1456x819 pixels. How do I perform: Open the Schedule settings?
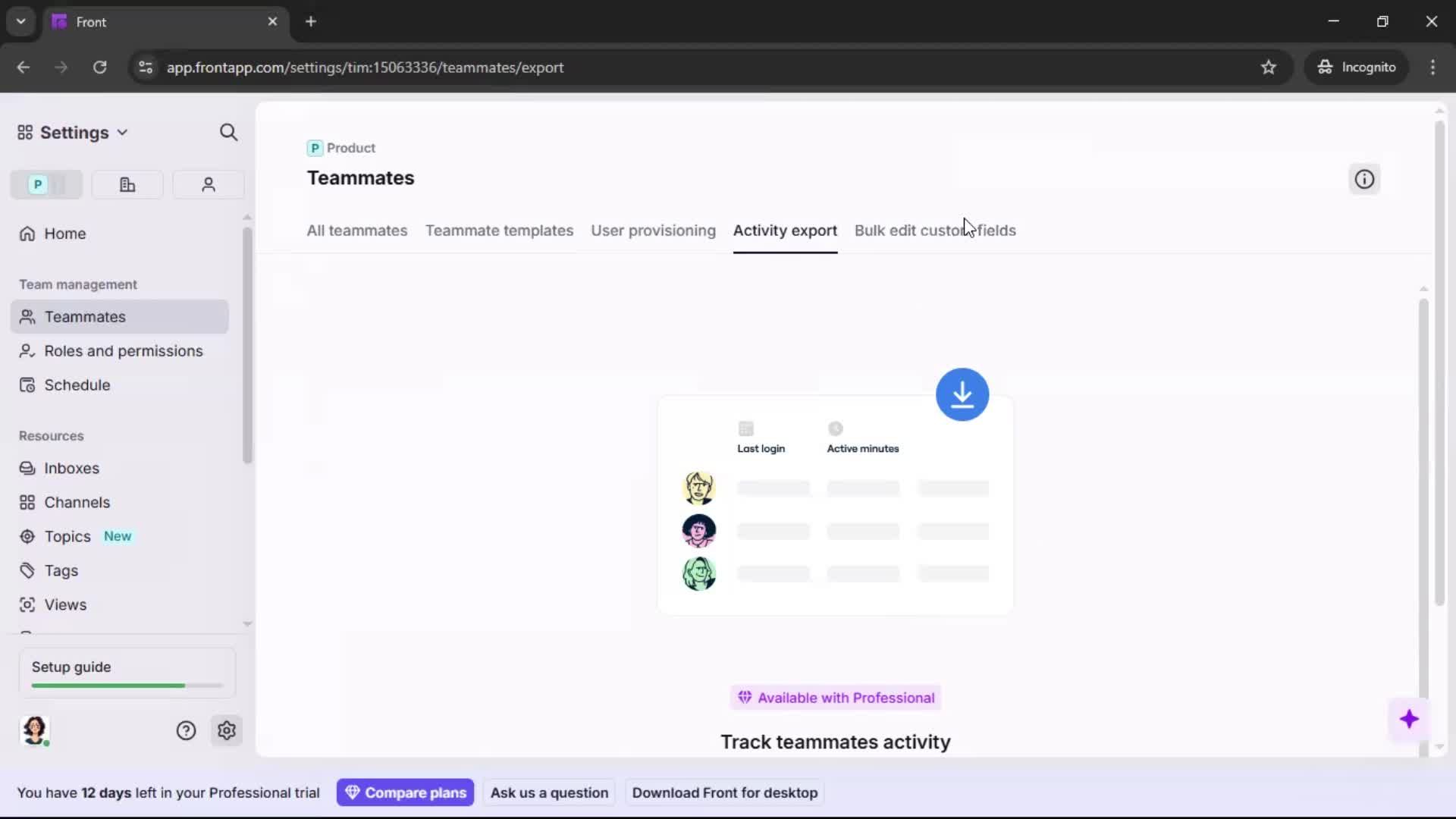coord(76,385)
